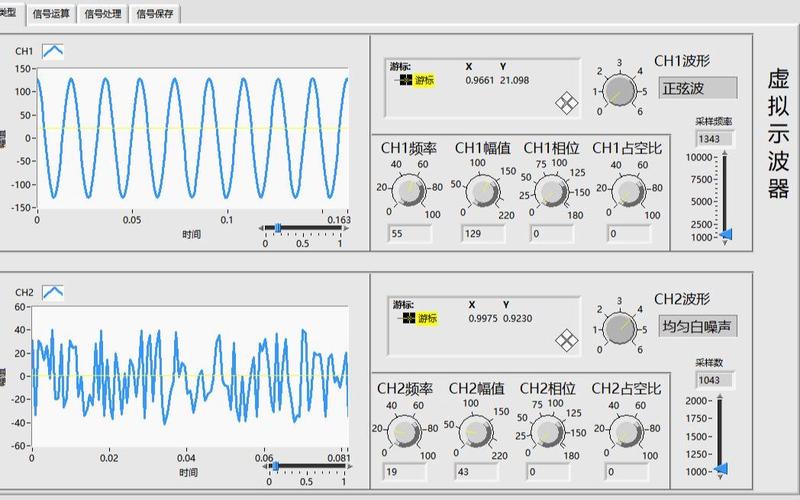The image size is (800, 500).
Task: Click the CH1占空比 knob
Action: [x=628, y=191]
